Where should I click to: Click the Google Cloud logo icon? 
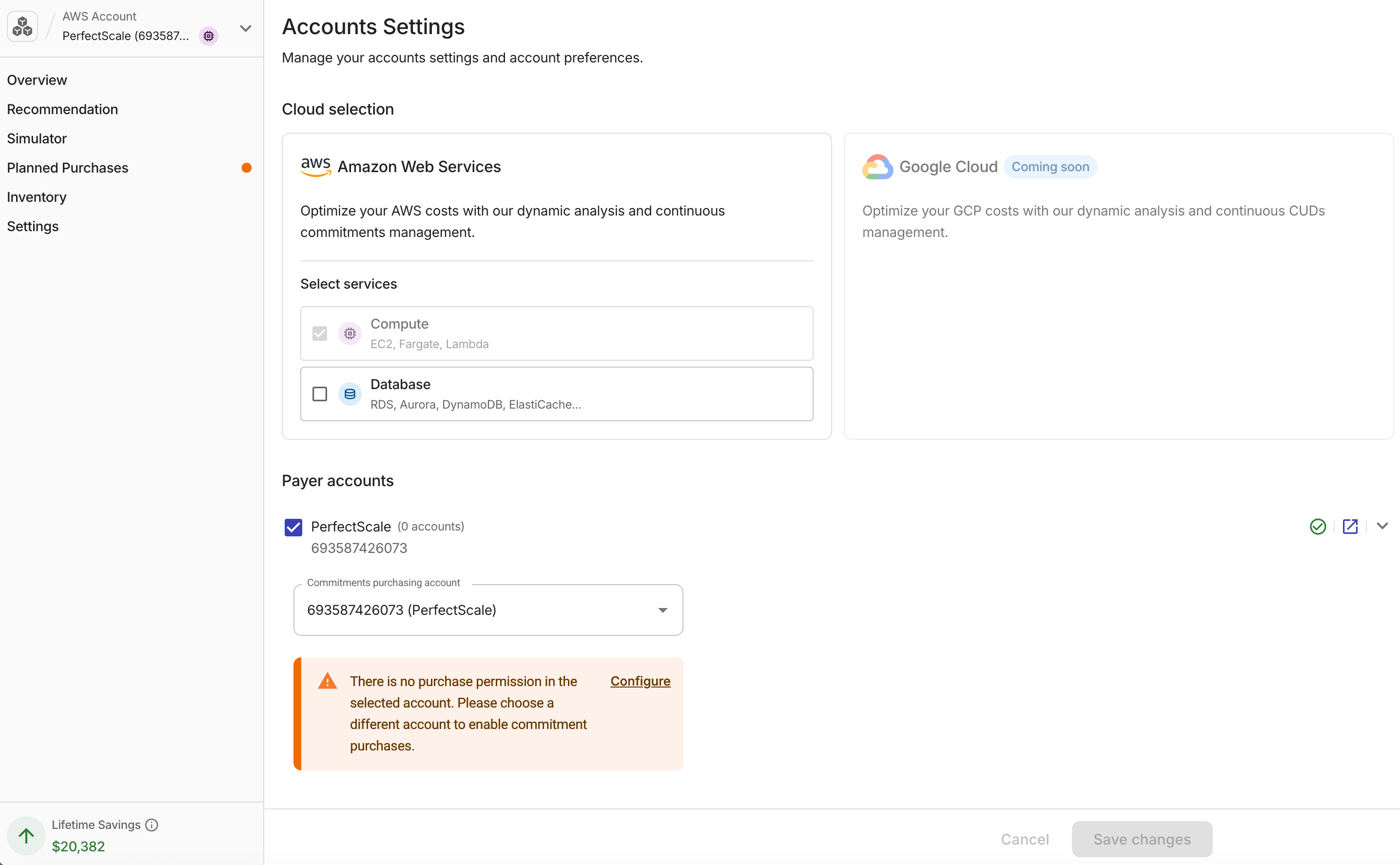coord(877,166)
